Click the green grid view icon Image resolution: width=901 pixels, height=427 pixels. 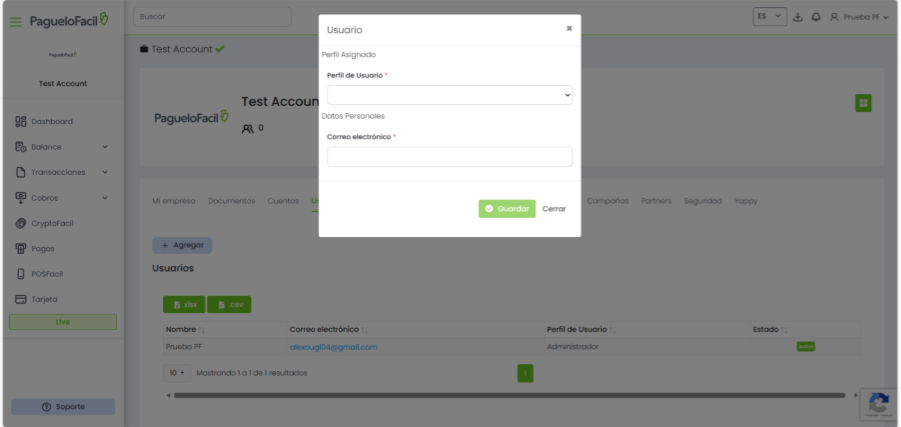coord(863,103)
